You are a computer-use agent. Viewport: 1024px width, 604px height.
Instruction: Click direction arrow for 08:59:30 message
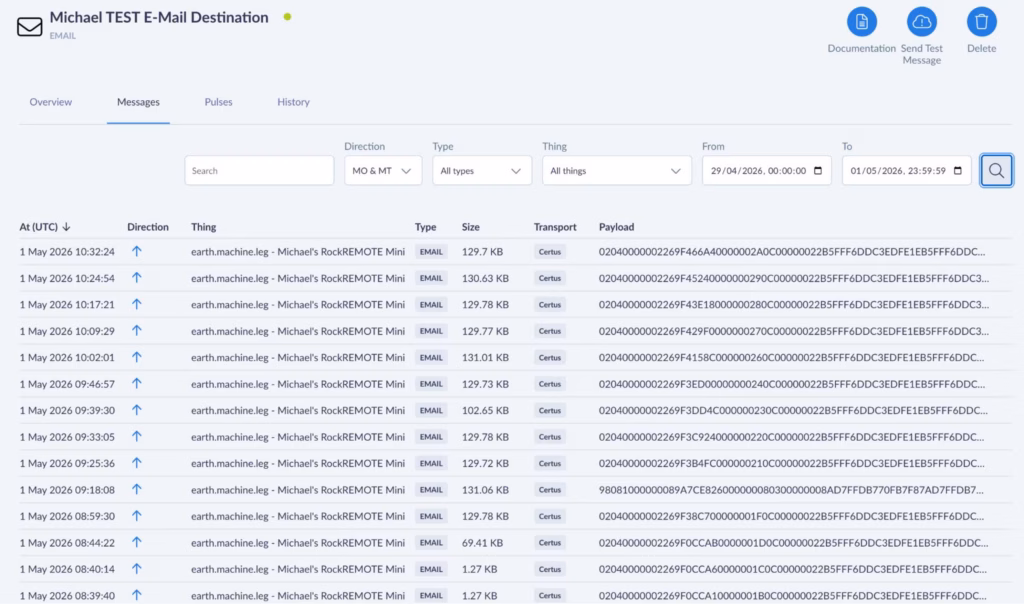[136, 516]
